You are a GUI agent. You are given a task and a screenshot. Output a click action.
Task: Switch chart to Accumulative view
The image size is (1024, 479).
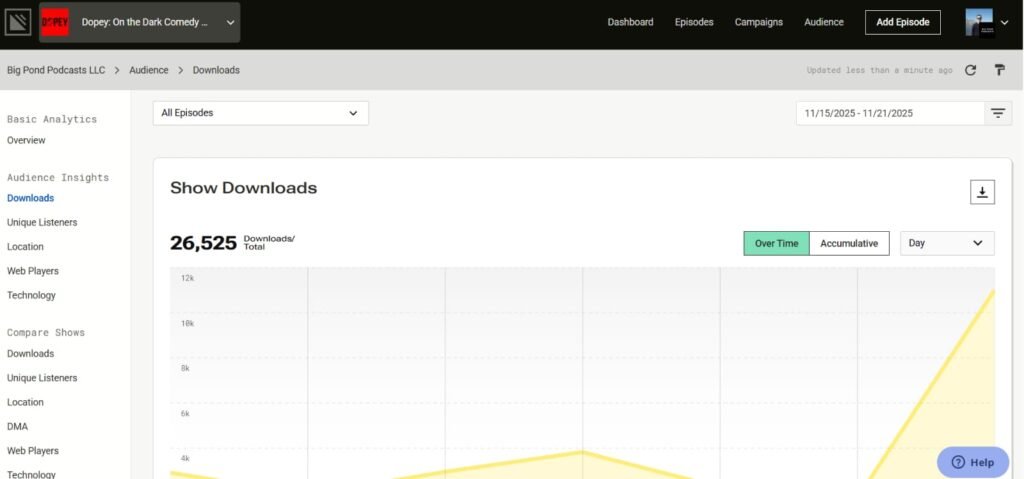pos(849,243)
